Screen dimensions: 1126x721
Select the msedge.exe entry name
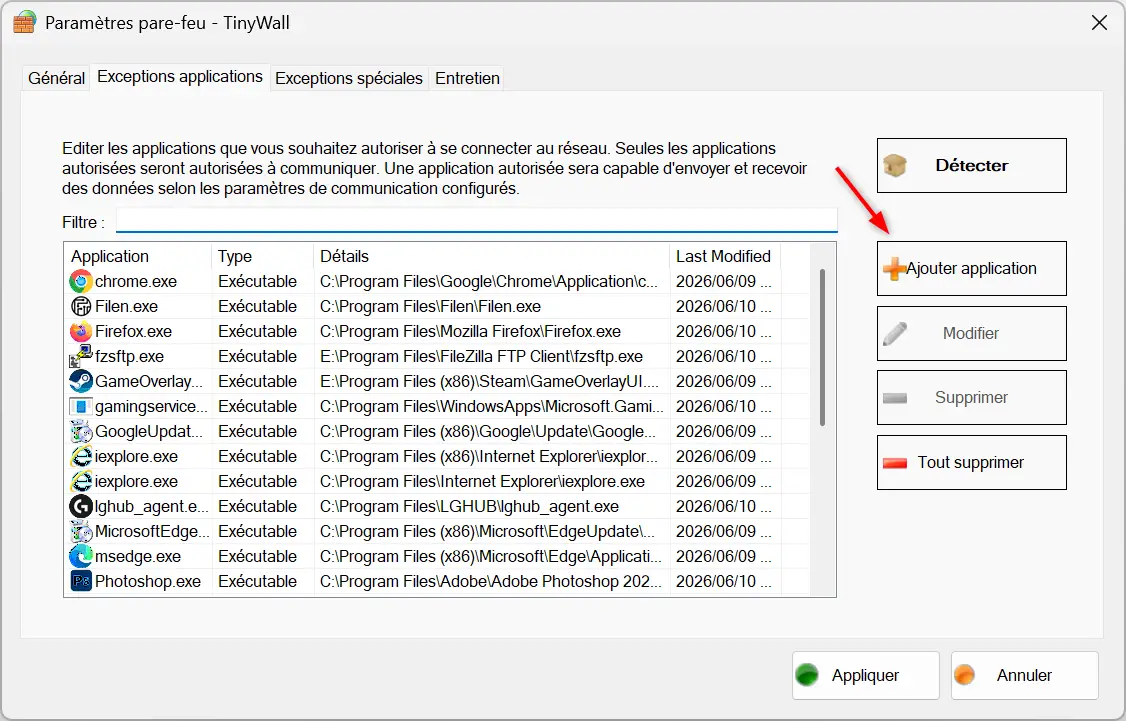[138, 557]
